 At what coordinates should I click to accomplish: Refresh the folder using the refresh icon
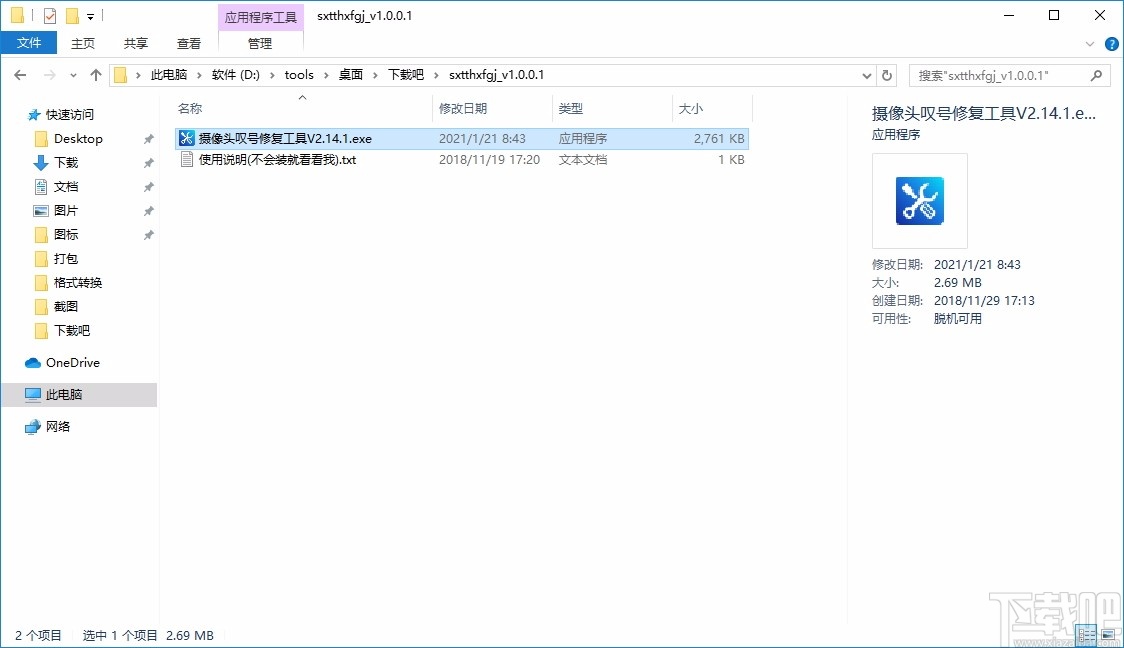(x=888, y=74)
